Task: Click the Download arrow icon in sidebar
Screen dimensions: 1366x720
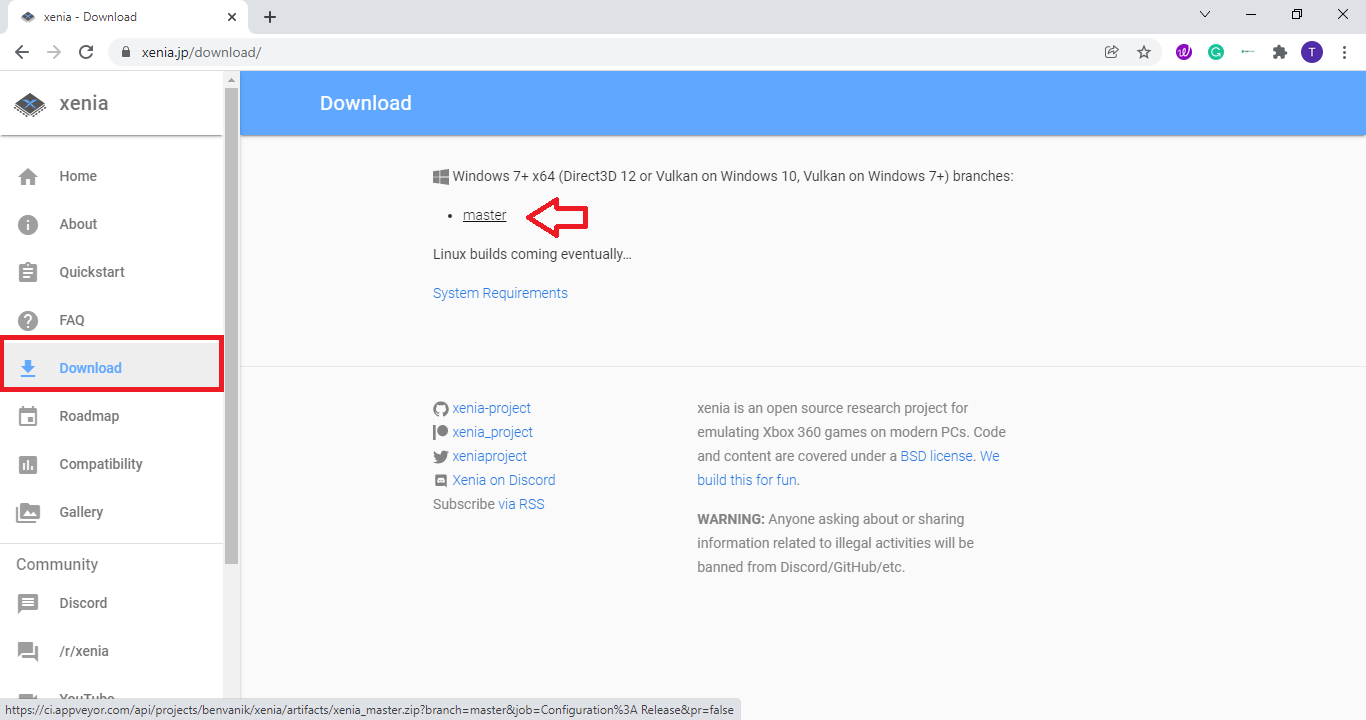Action: [x=28, y=368]
